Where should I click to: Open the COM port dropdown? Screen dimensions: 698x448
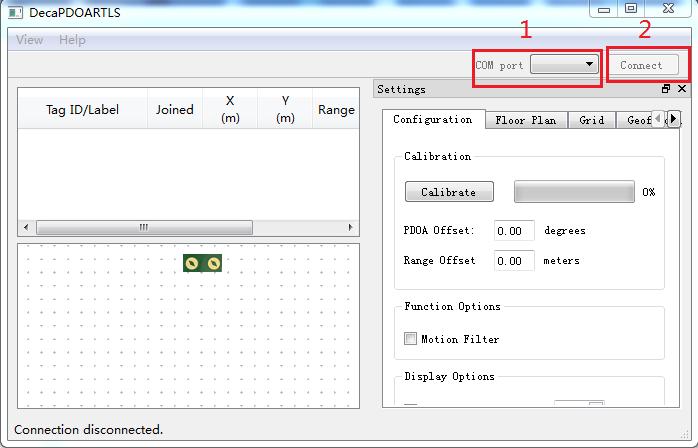[564, 65]
